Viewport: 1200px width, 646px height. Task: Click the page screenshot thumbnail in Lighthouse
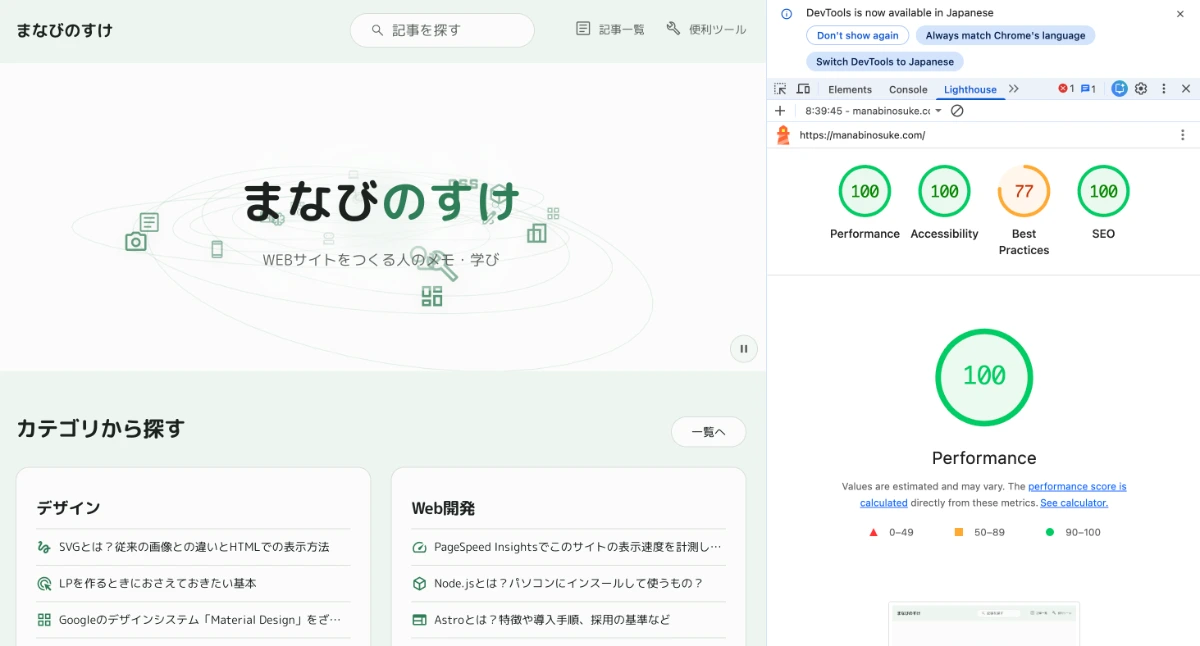click(x=984, y=624)
